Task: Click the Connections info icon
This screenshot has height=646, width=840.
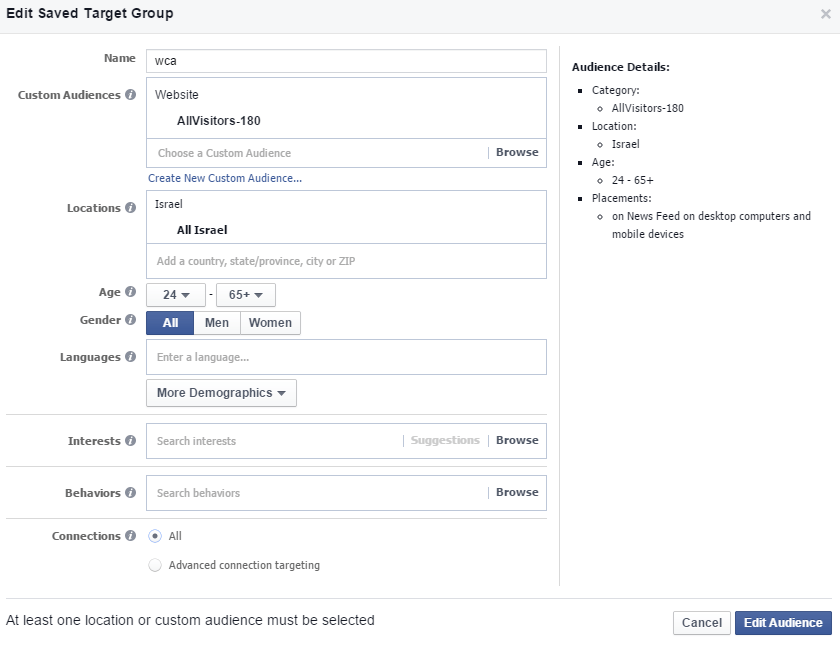Action: click(130, 536)
